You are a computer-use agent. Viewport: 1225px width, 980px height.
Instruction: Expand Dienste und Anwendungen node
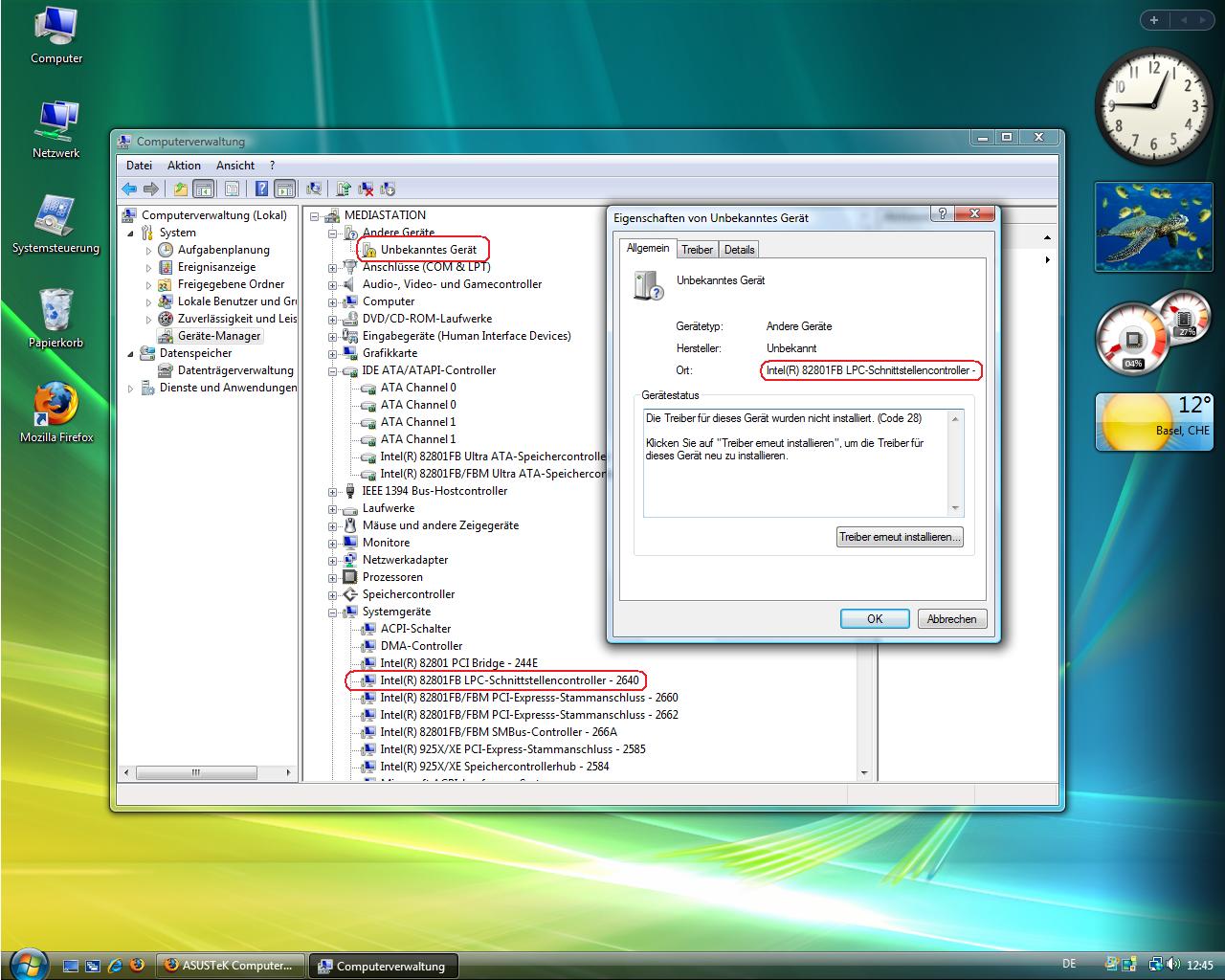tap(131, 389)
